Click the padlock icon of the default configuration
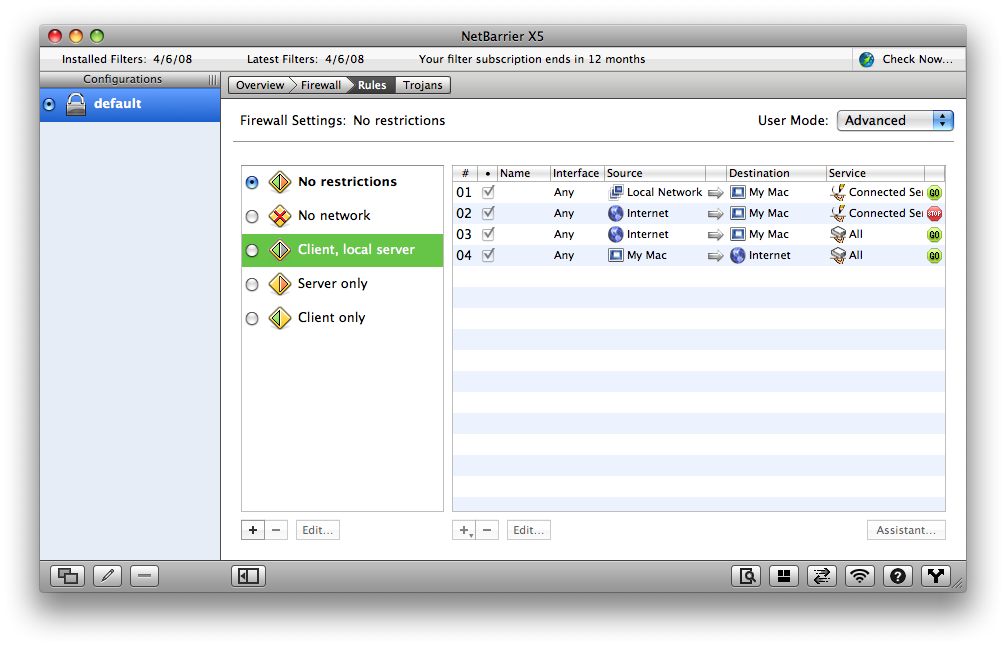This screenshot has height=647, width=1006. [76, 104]
